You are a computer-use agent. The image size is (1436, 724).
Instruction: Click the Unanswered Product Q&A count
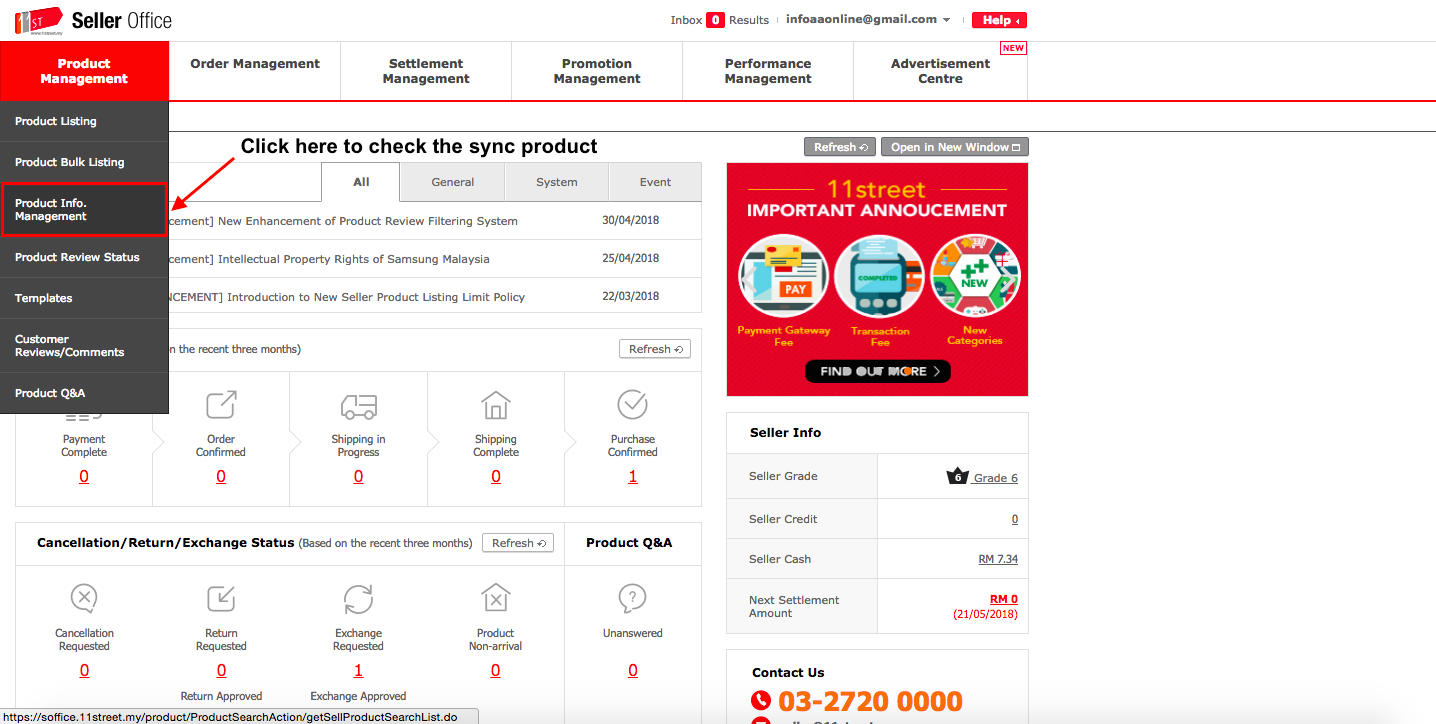click(x=633, y=671)
